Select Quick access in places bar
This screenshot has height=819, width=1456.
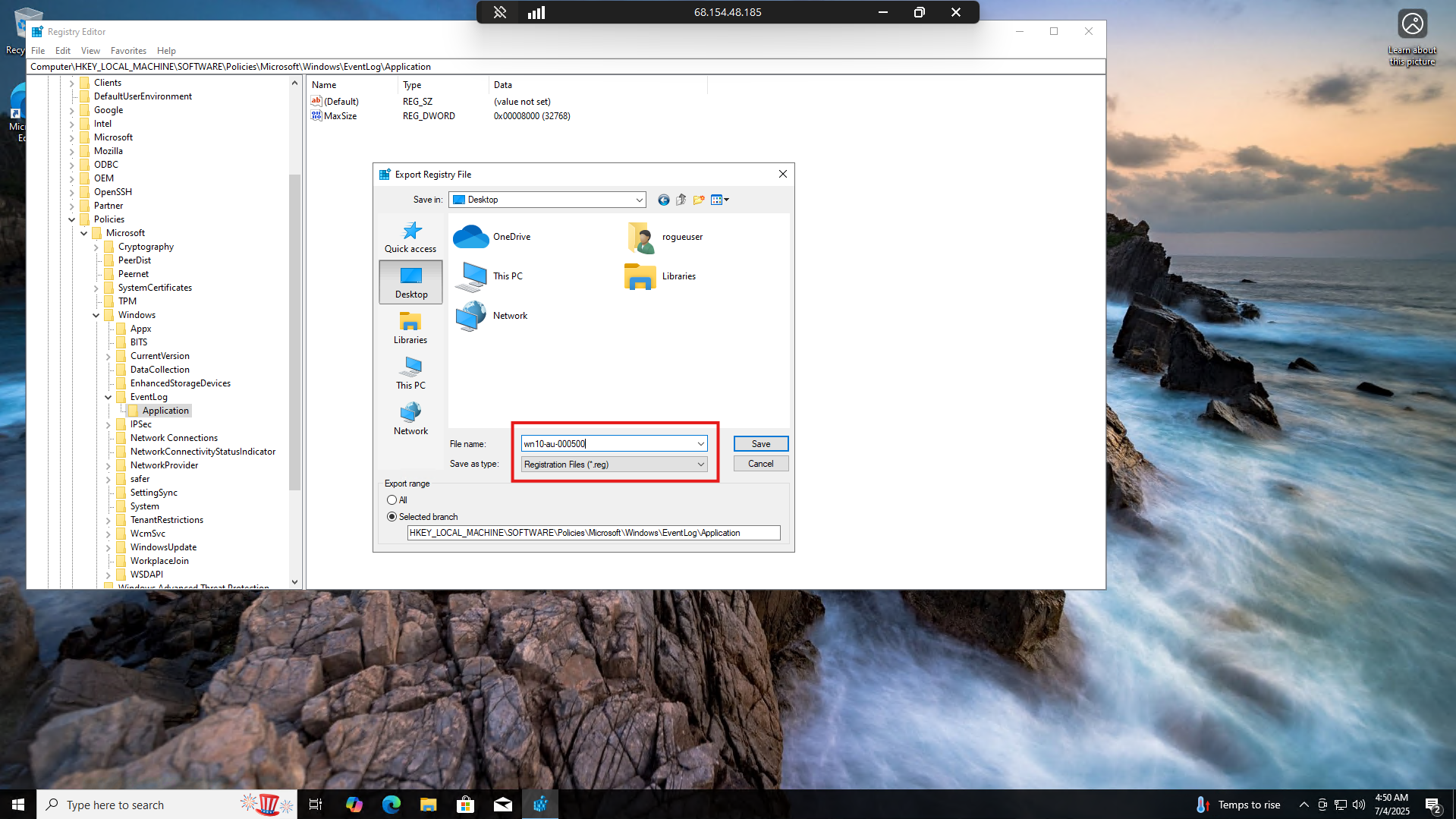(410, 237)
